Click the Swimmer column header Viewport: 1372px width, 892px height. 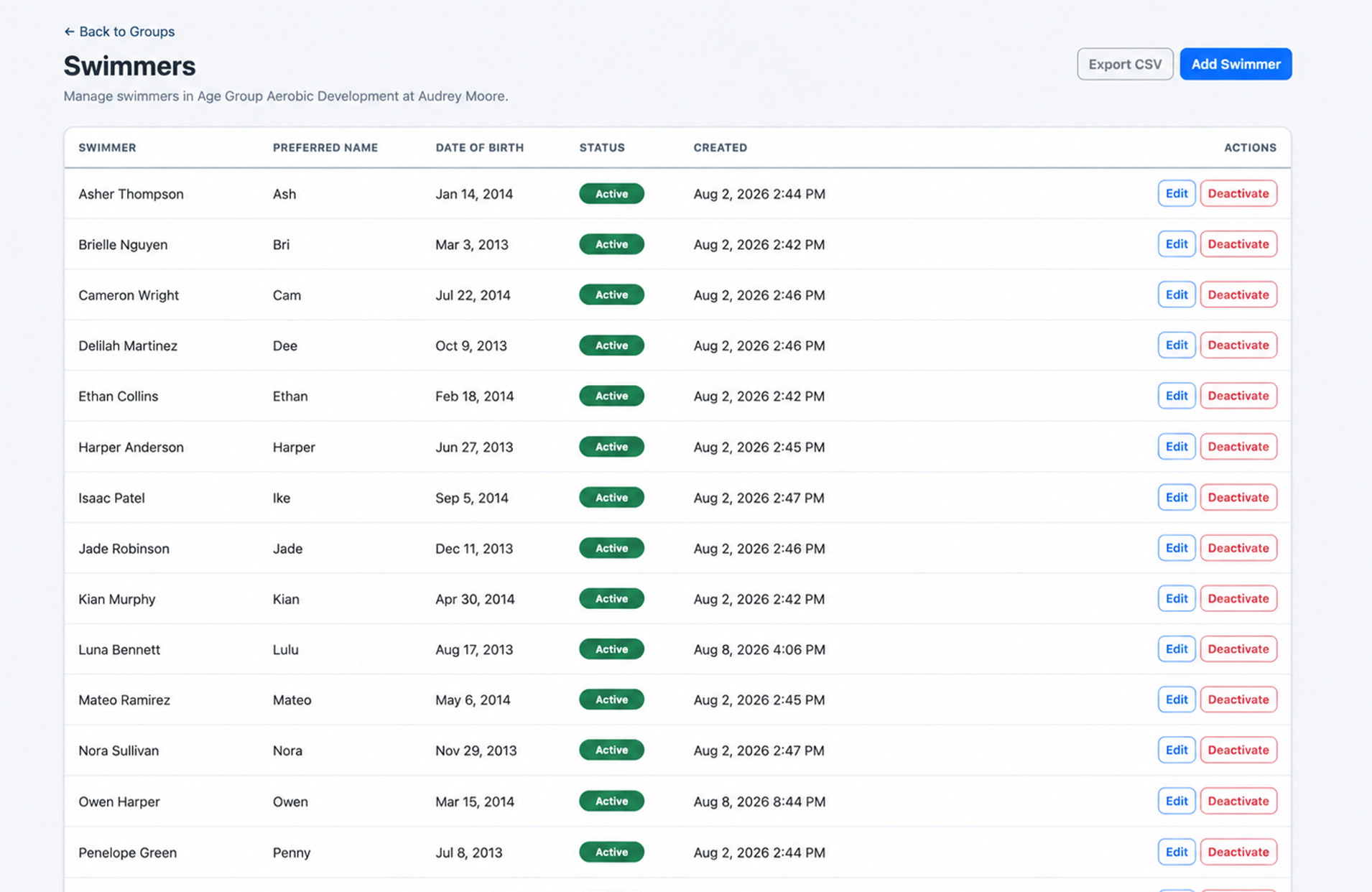point(107,147)
